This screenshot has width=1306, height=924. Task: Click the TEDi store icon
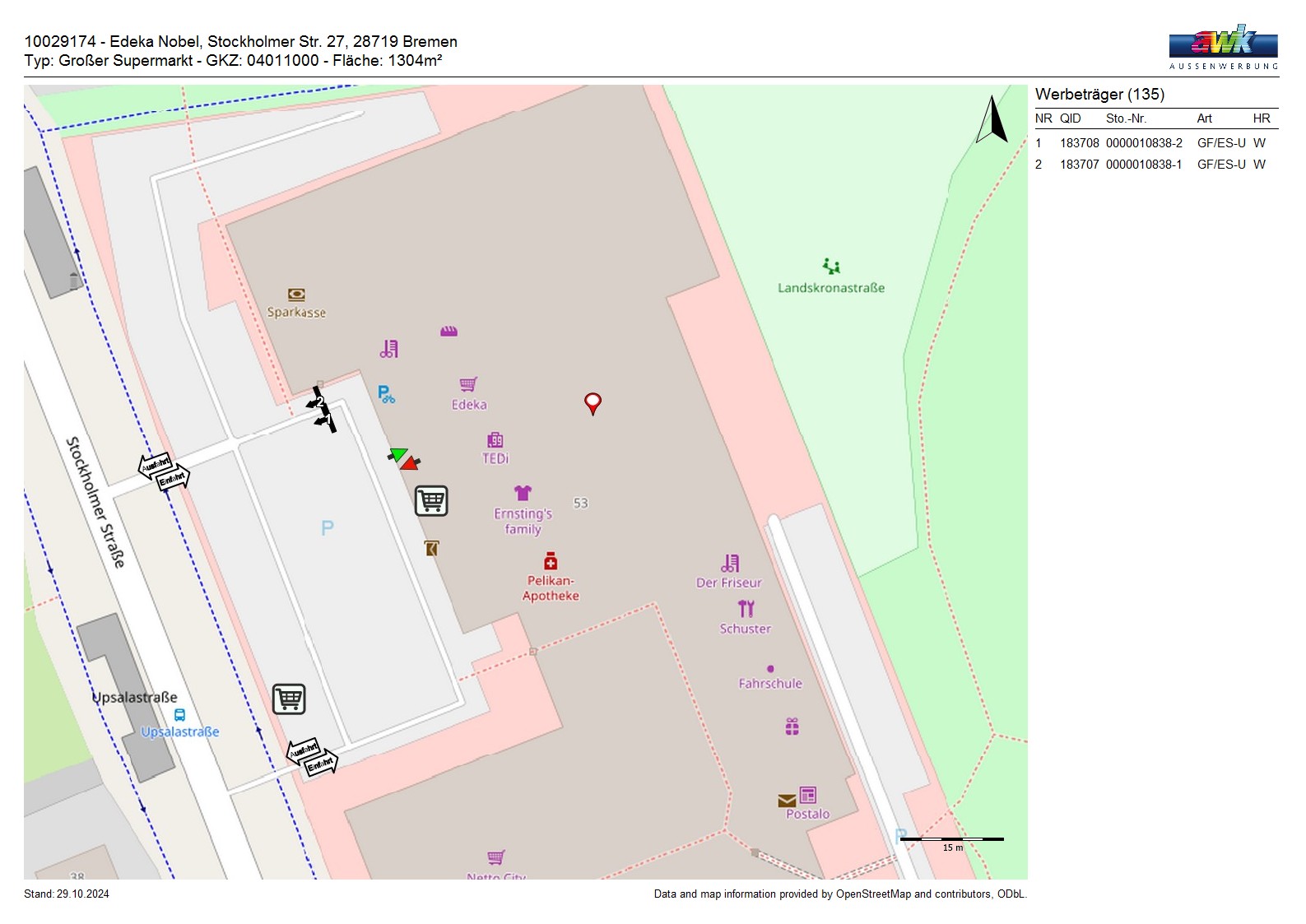click(495, 439)
